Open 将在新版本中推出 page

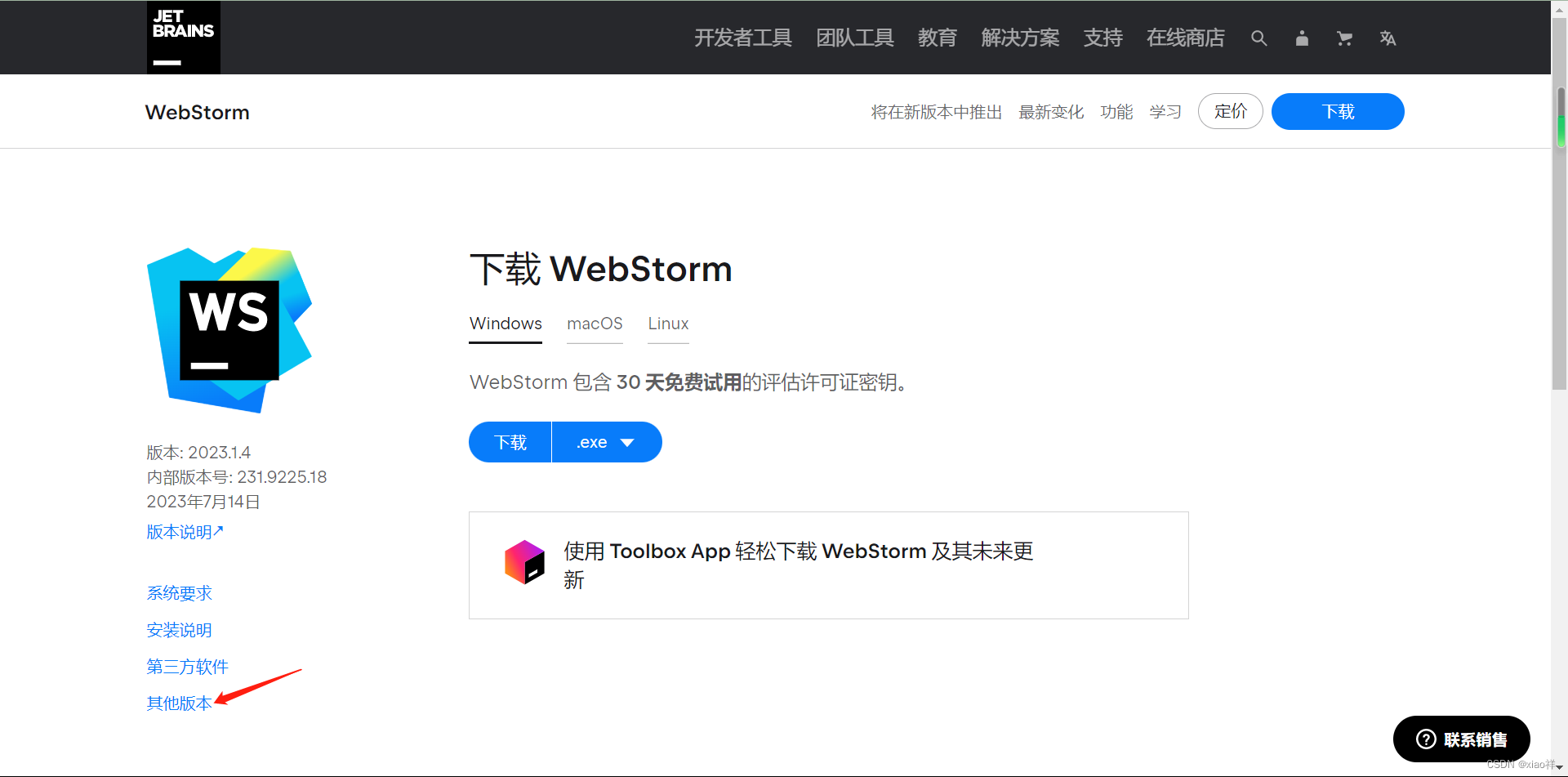(x=937, y=112)
